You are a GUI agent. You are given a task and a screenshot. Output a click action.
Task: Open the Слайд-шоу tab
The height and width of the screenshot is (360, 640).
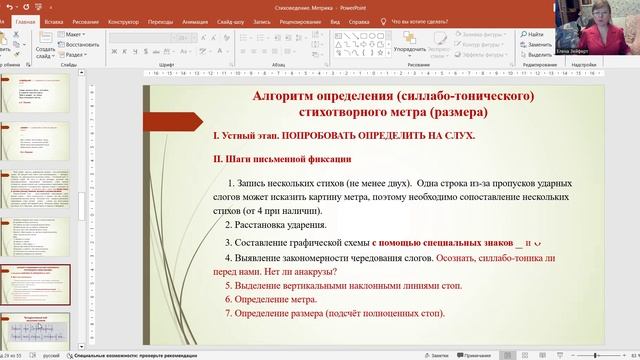[x=231, y=22]
